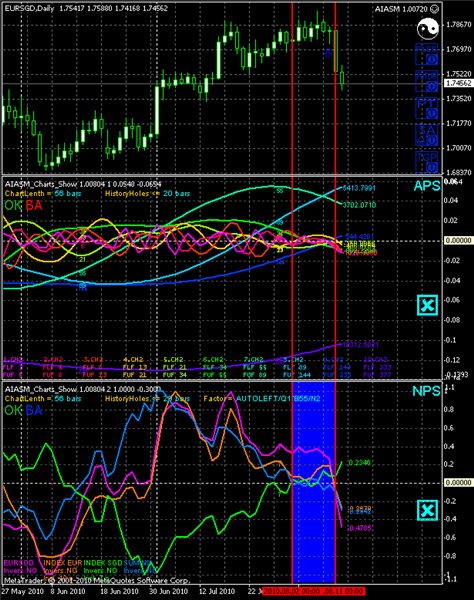The height and width of the screenshot is (600, 474).
Task: Click the 0.2346 green value label
Action: (359, 463)
